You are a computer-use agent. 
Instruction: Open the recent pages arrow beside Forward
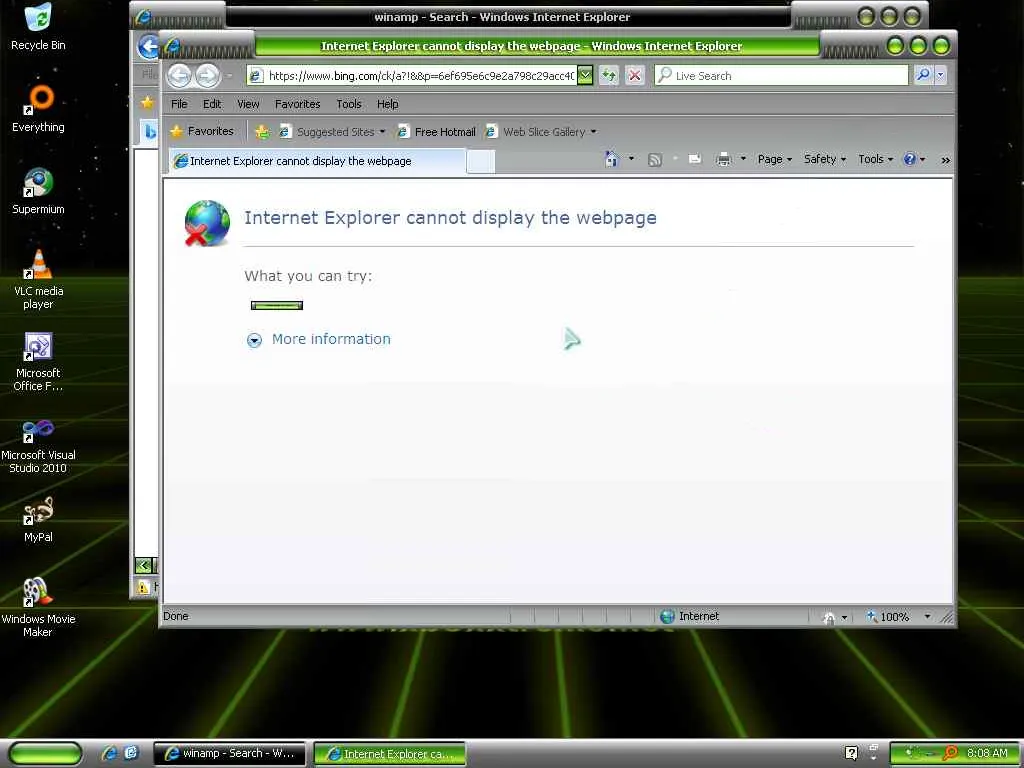pyautogui.click(x=229, y=76)
